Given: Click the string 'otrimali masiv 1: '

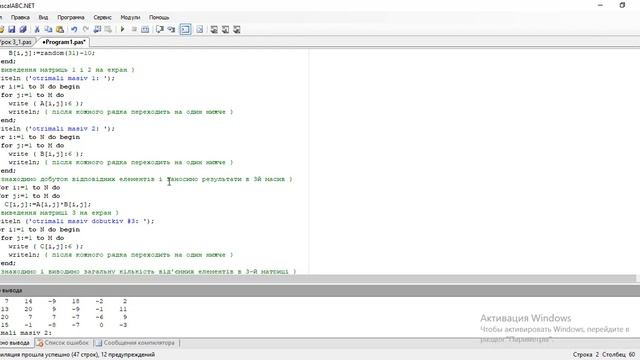Looking at the screenshot, I should (69, 78).
